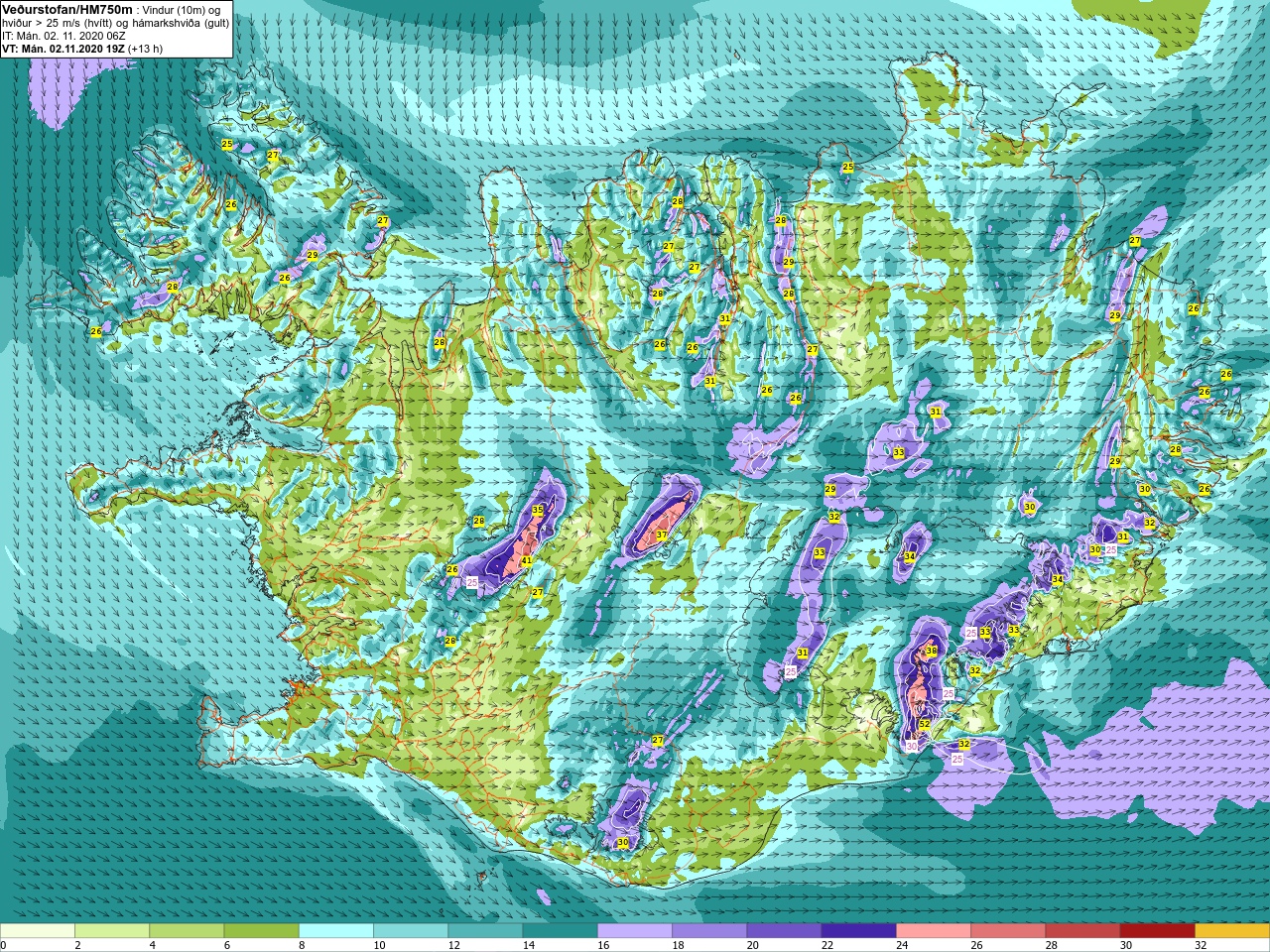Click the 6–8 m/s olive green legend swatch
Screen dimensions: 1270x952
(x=261, y=931)
